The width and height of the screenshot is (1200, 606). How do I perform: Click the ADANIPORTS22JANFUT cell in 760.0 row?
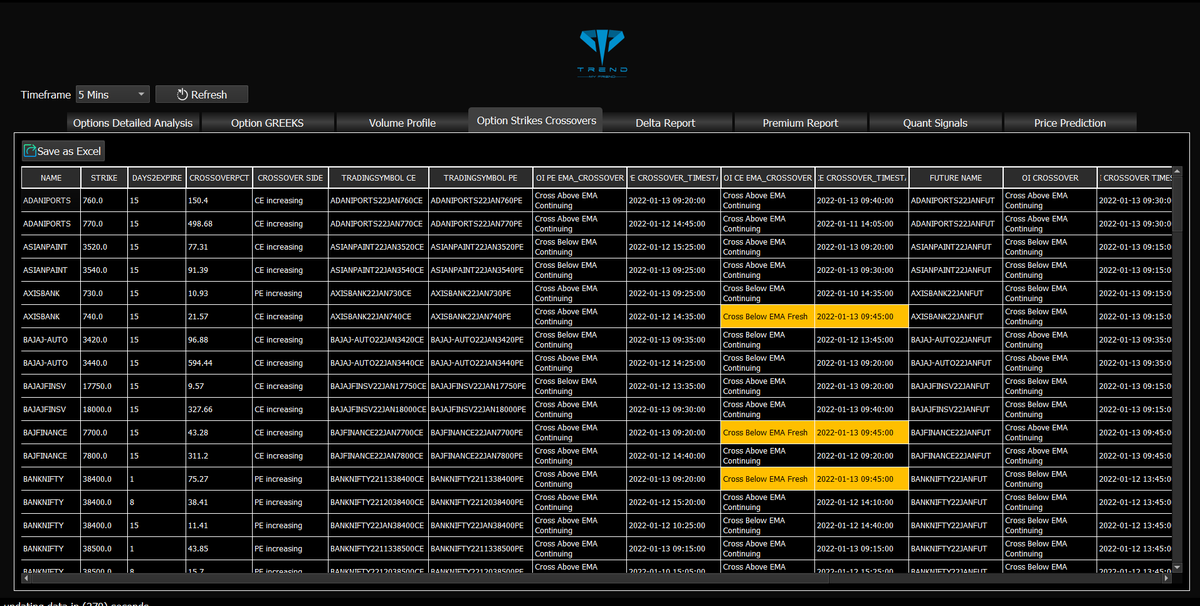(x=956, y=200)
